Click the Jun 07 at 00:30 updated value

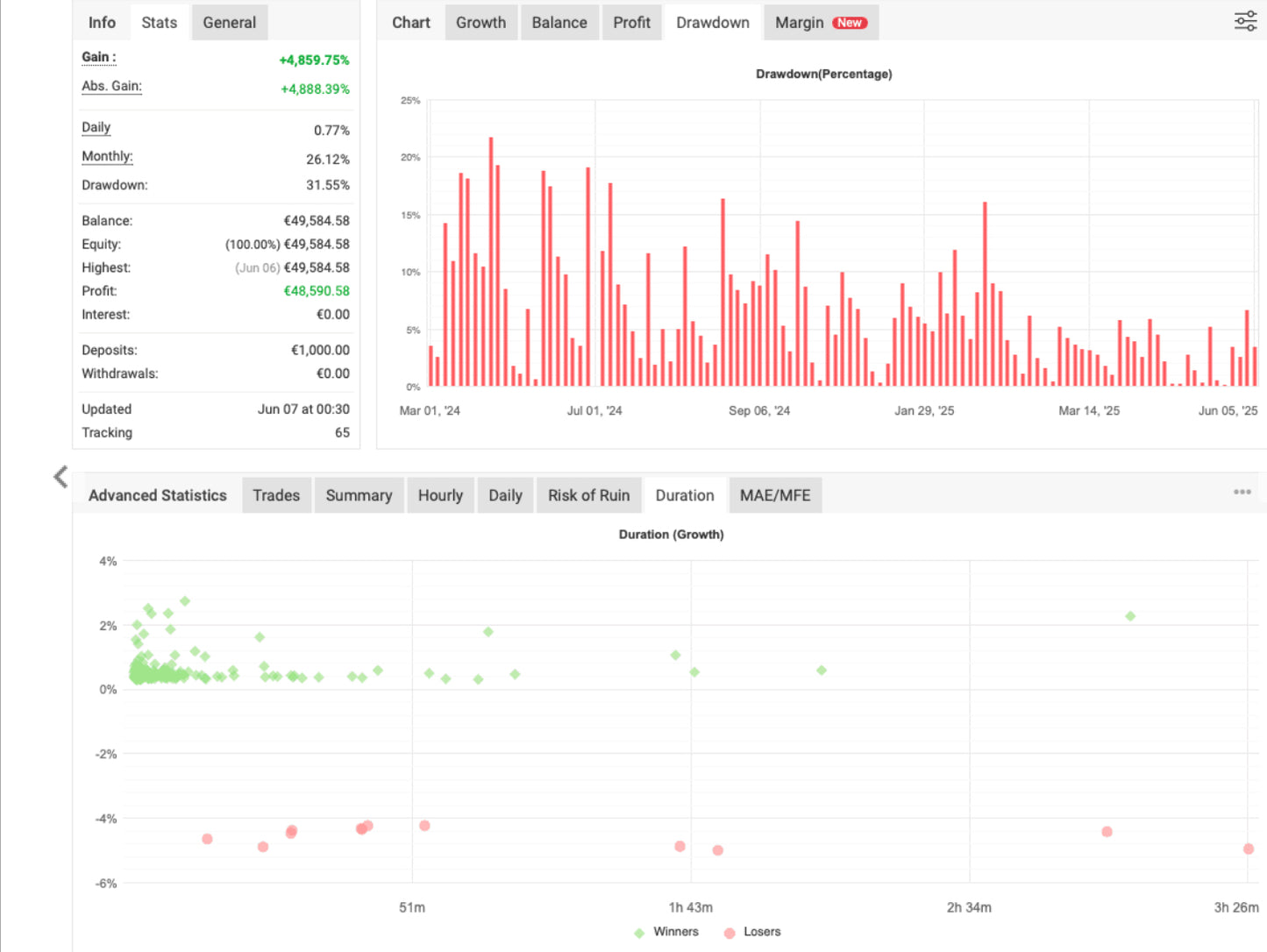pos(303,409)
